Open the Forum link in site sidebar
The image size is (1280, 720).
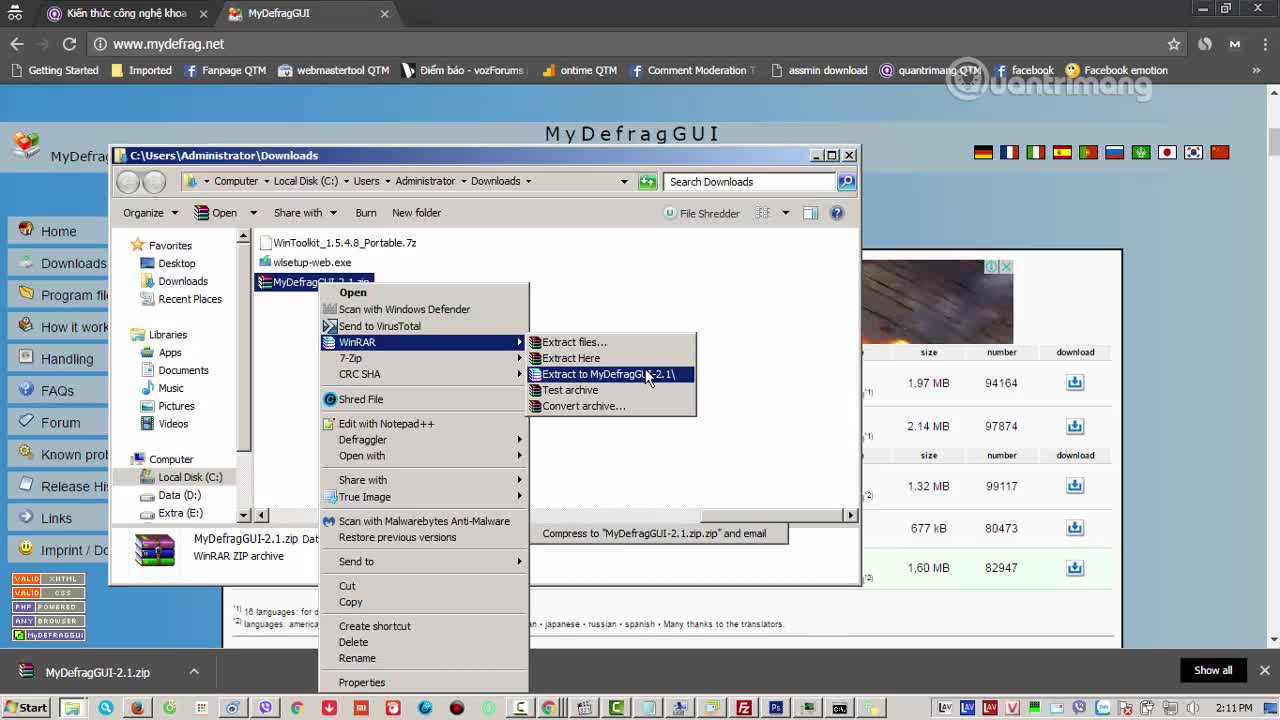tap(59, 423)
